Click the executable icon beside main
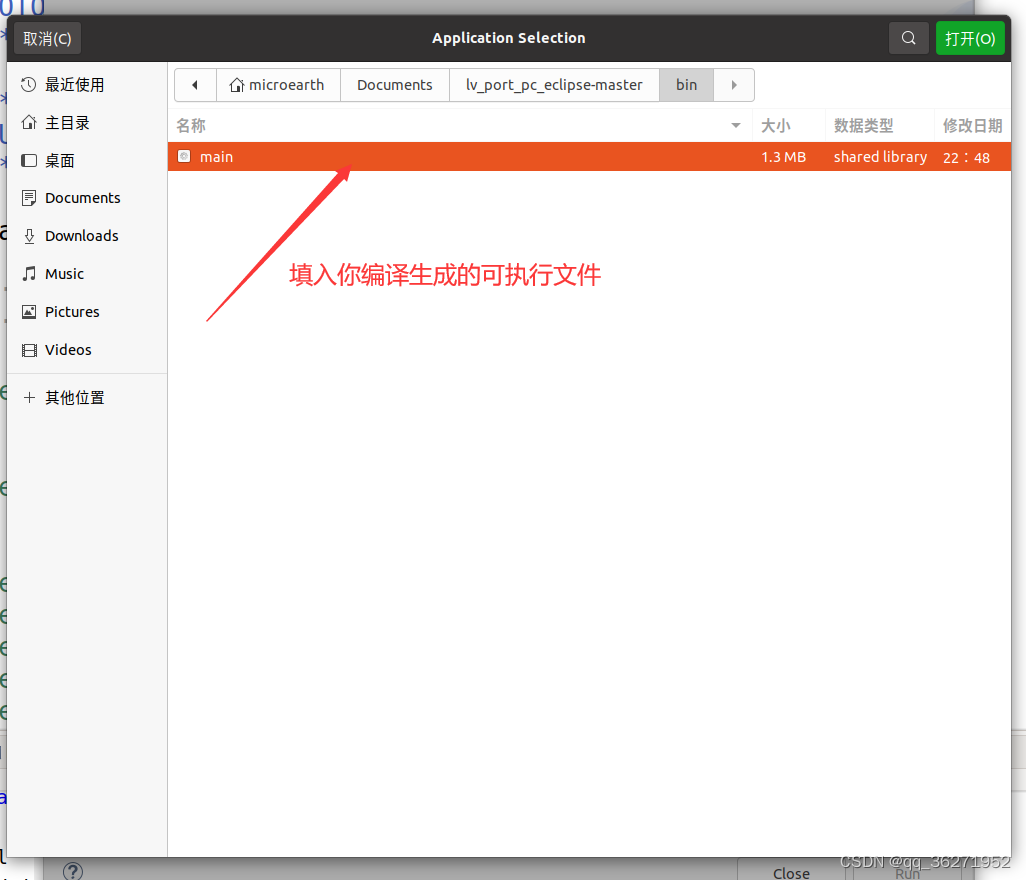The width and height of the screenshot is (1026, 880). click(184, 156)
